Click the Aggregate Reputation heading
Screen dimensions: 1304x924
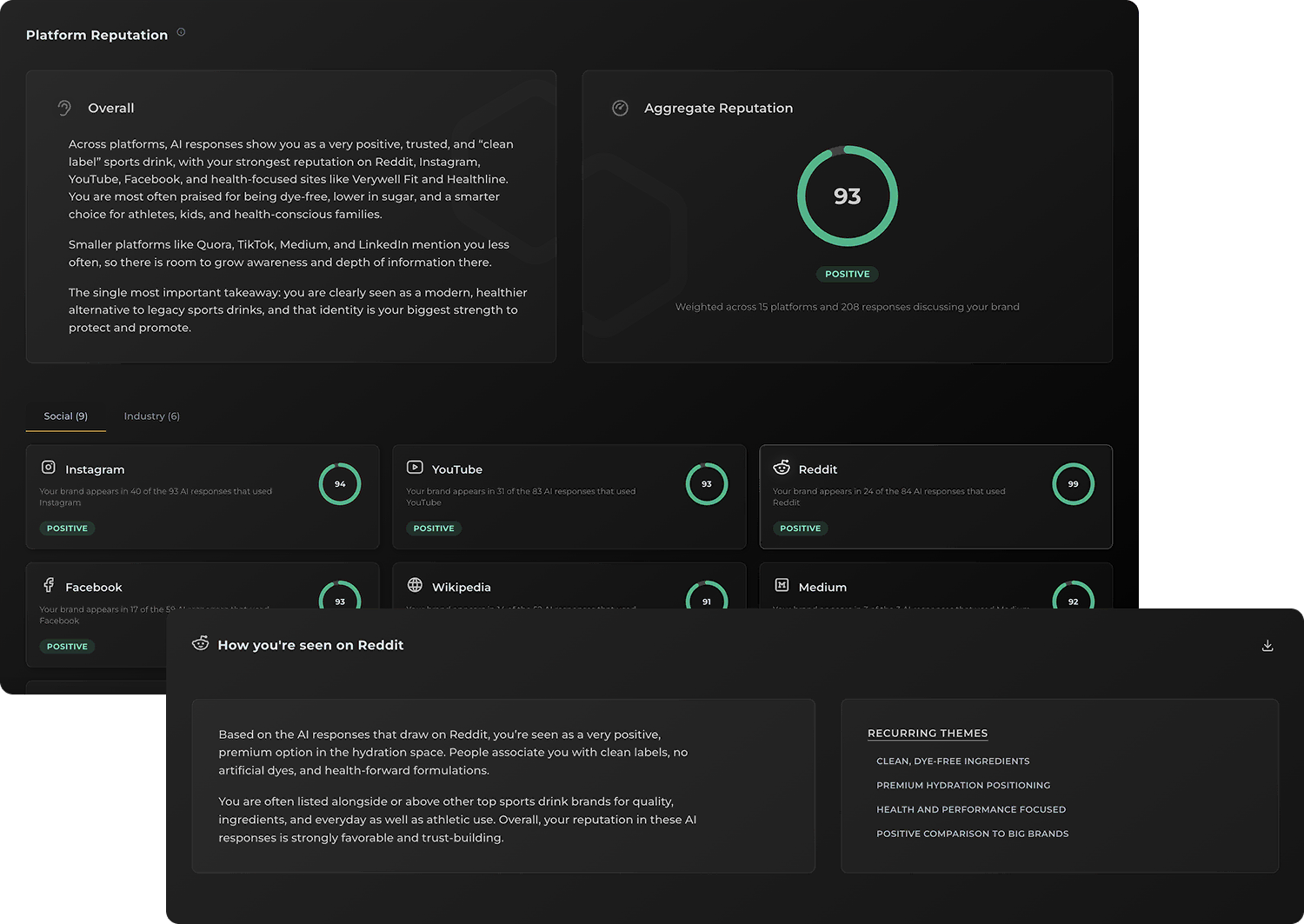tap(718, 109)
